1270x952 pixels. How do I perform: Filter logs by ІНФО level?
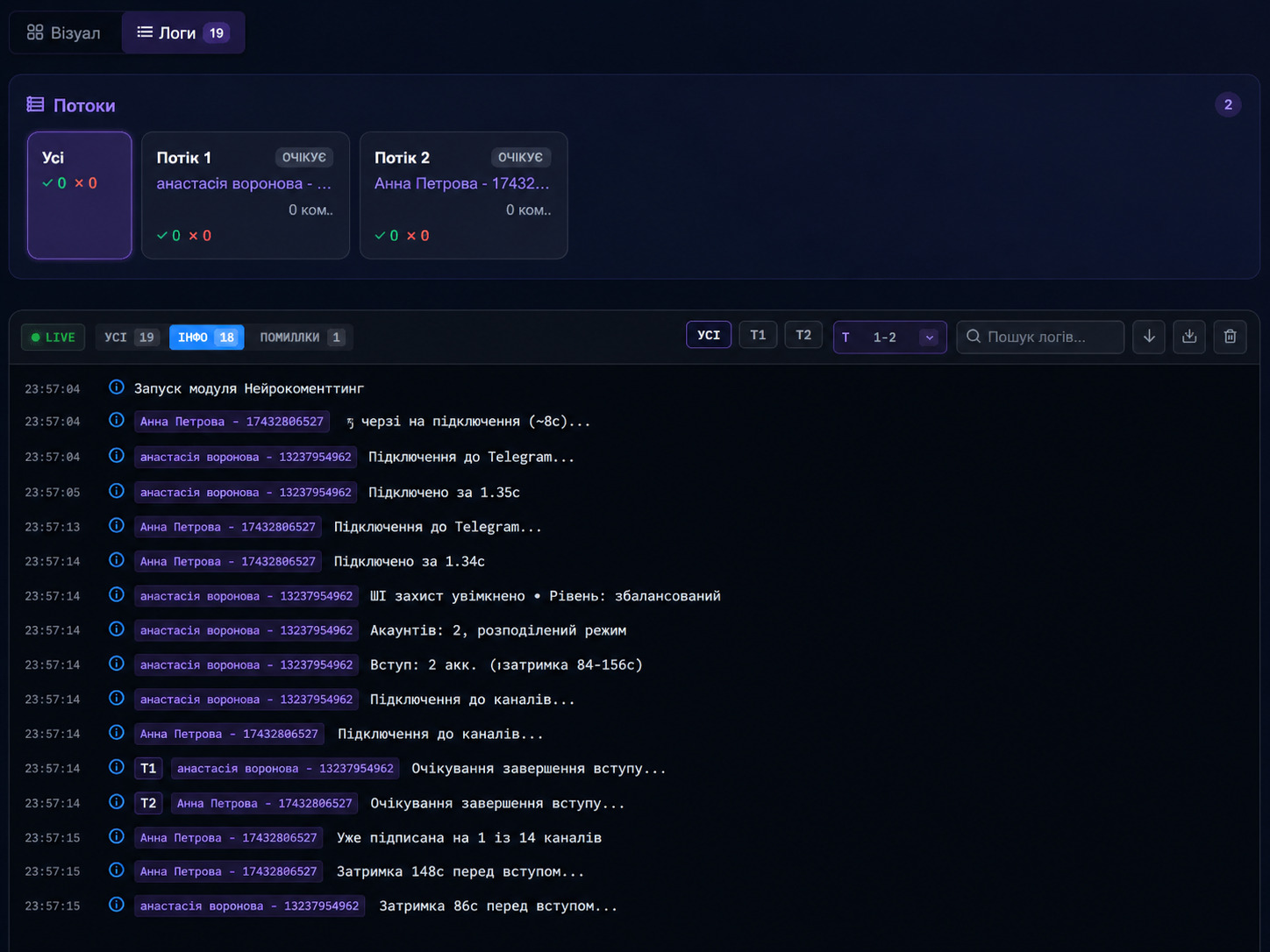[x=207, y=337]
